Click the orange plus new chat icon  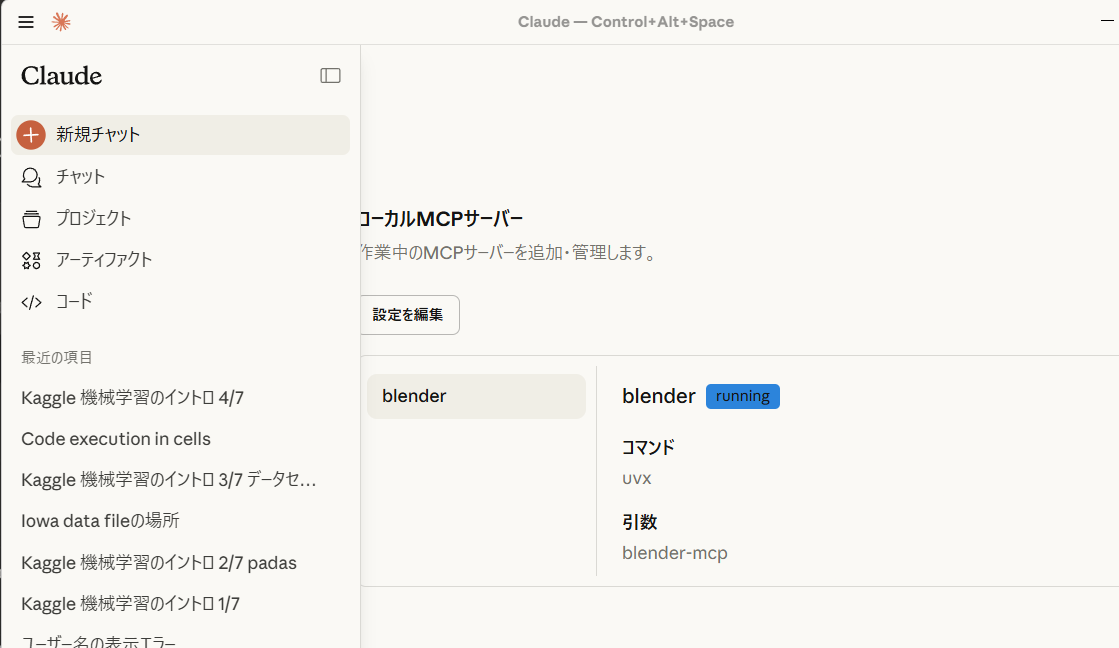coord(31,135)
